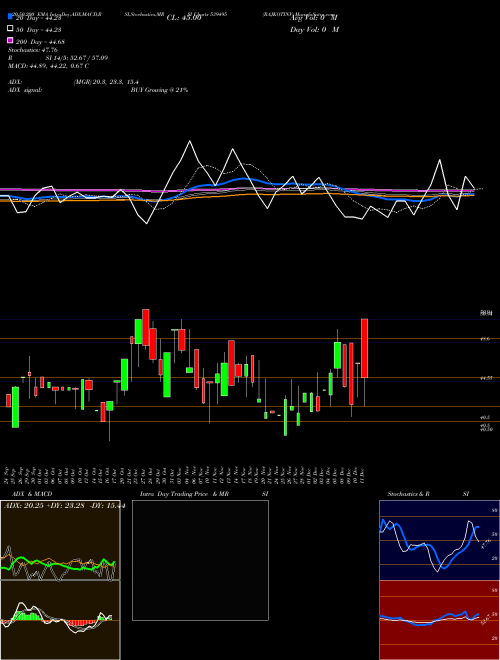The image size is (500, 660).
Task: Click the 'CL: 45.00' close price label
Action: tap(184, 18)
